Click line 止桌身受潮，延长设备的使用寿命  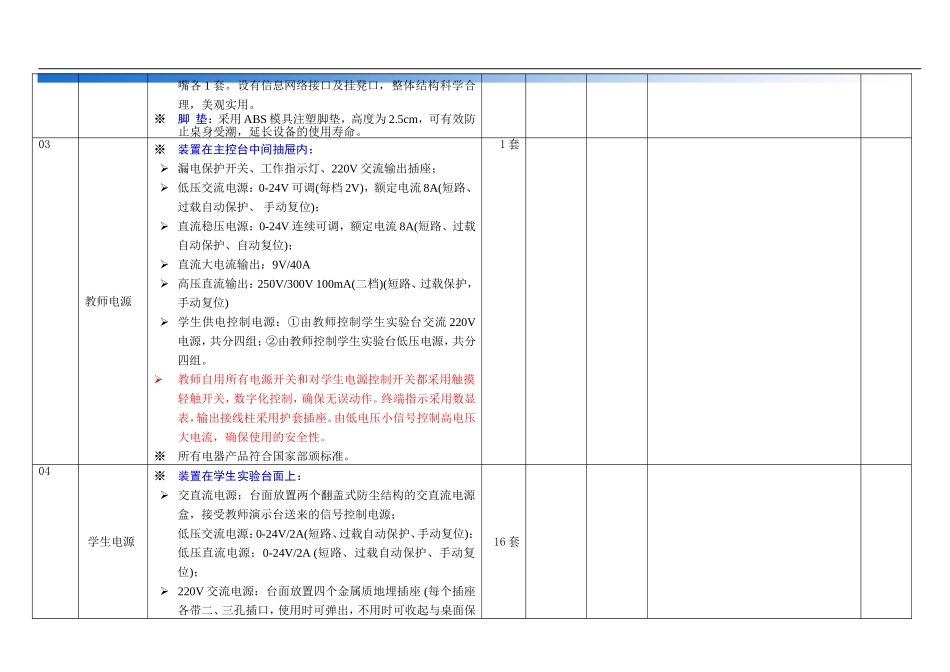(271, 131)
